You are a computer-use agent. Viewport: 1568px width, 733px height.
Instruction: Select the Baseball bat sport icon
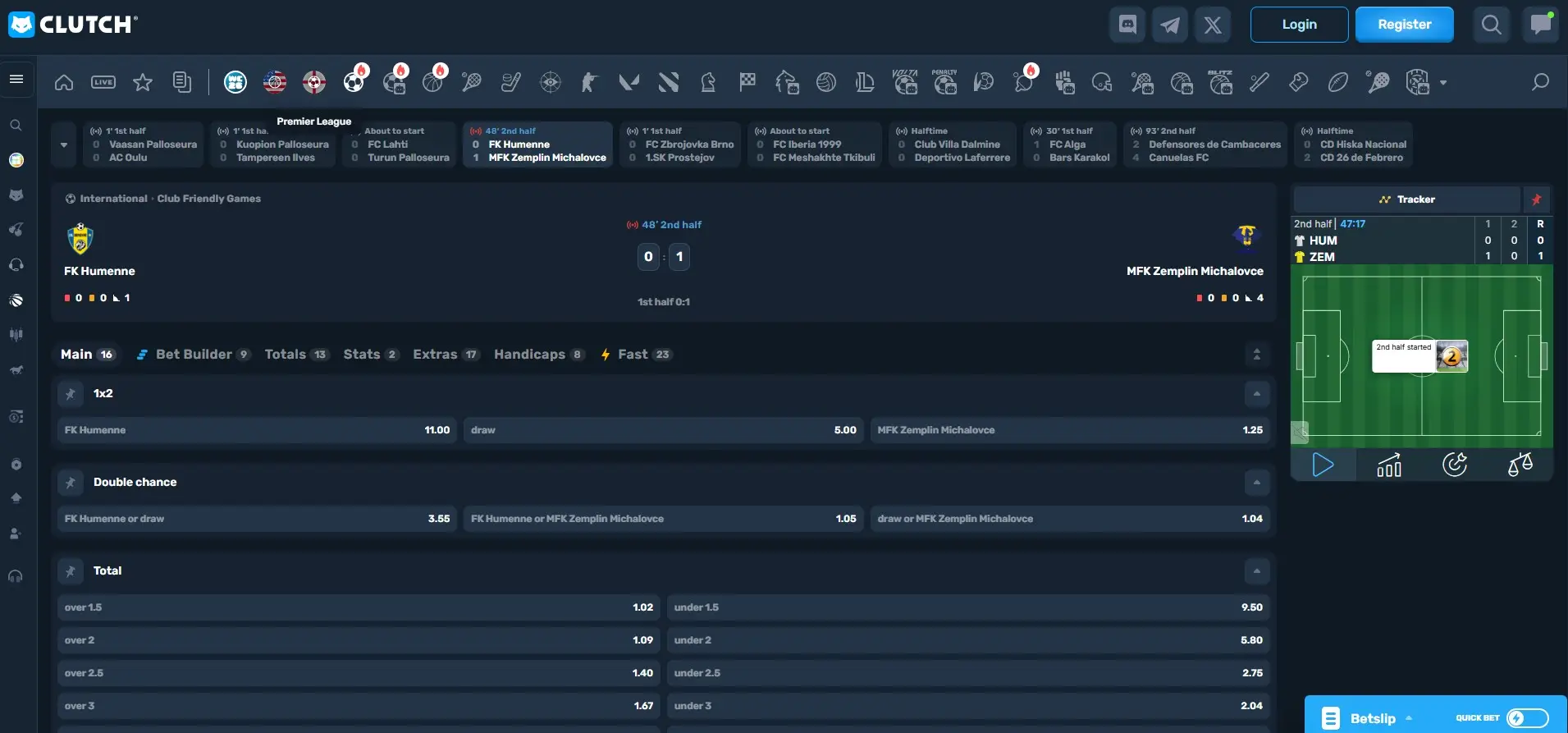1259,82
